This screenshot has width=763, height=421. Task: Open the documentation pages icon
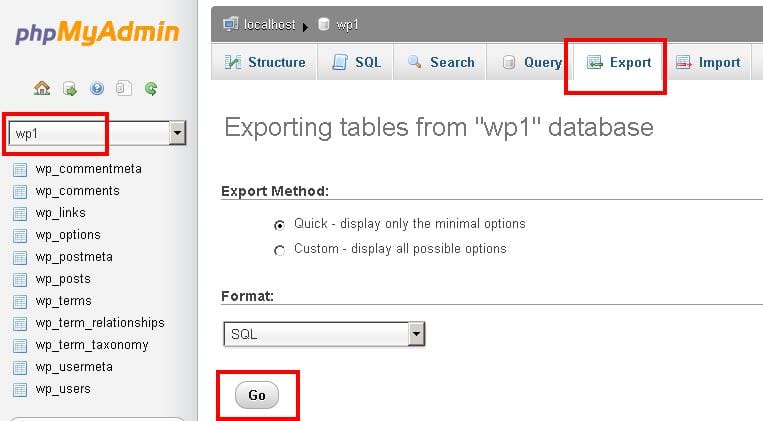(124, 88)
